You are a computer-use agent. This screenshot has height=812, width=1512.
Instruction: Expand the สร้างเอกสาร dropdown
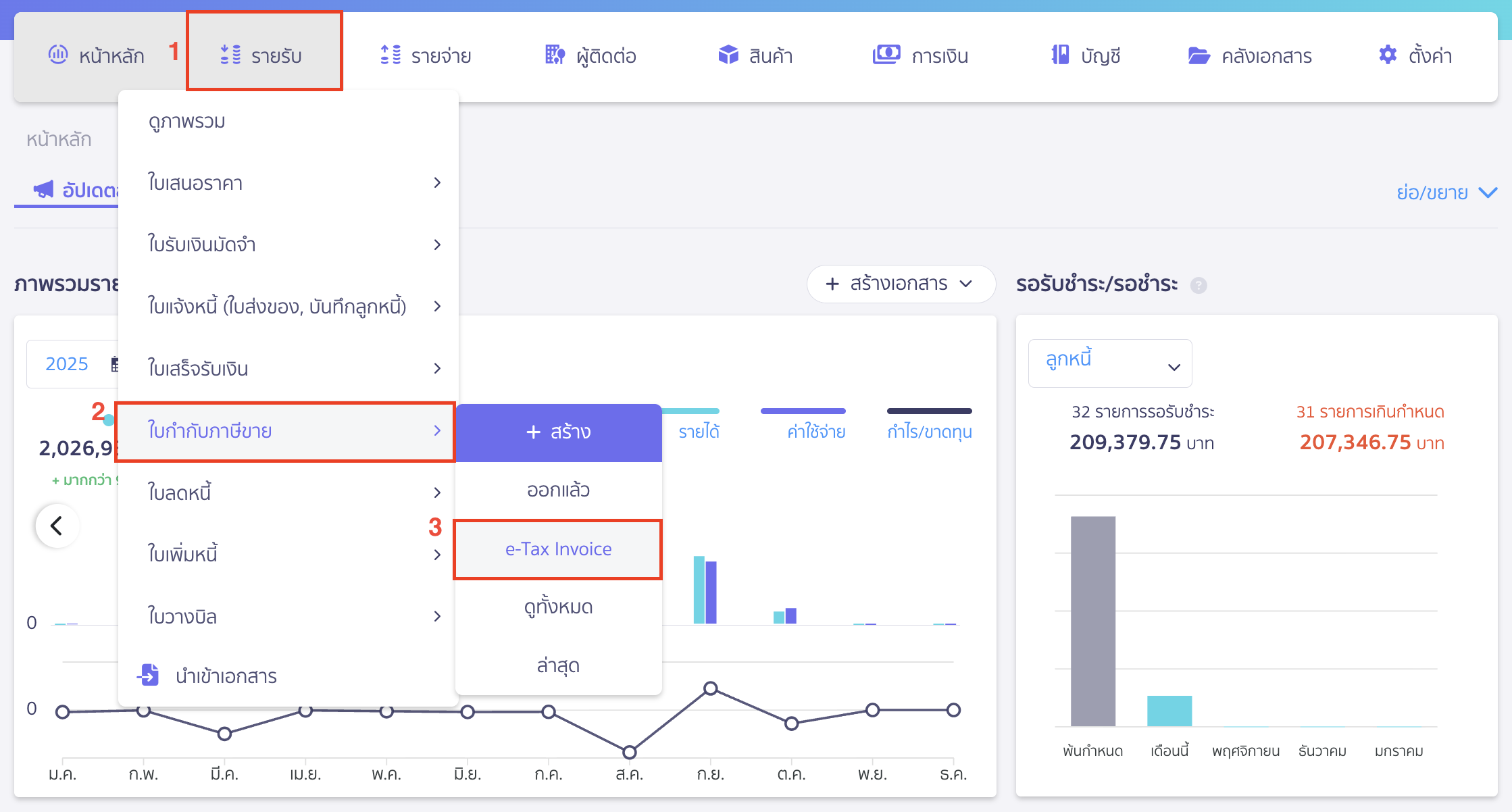point(901,284)
